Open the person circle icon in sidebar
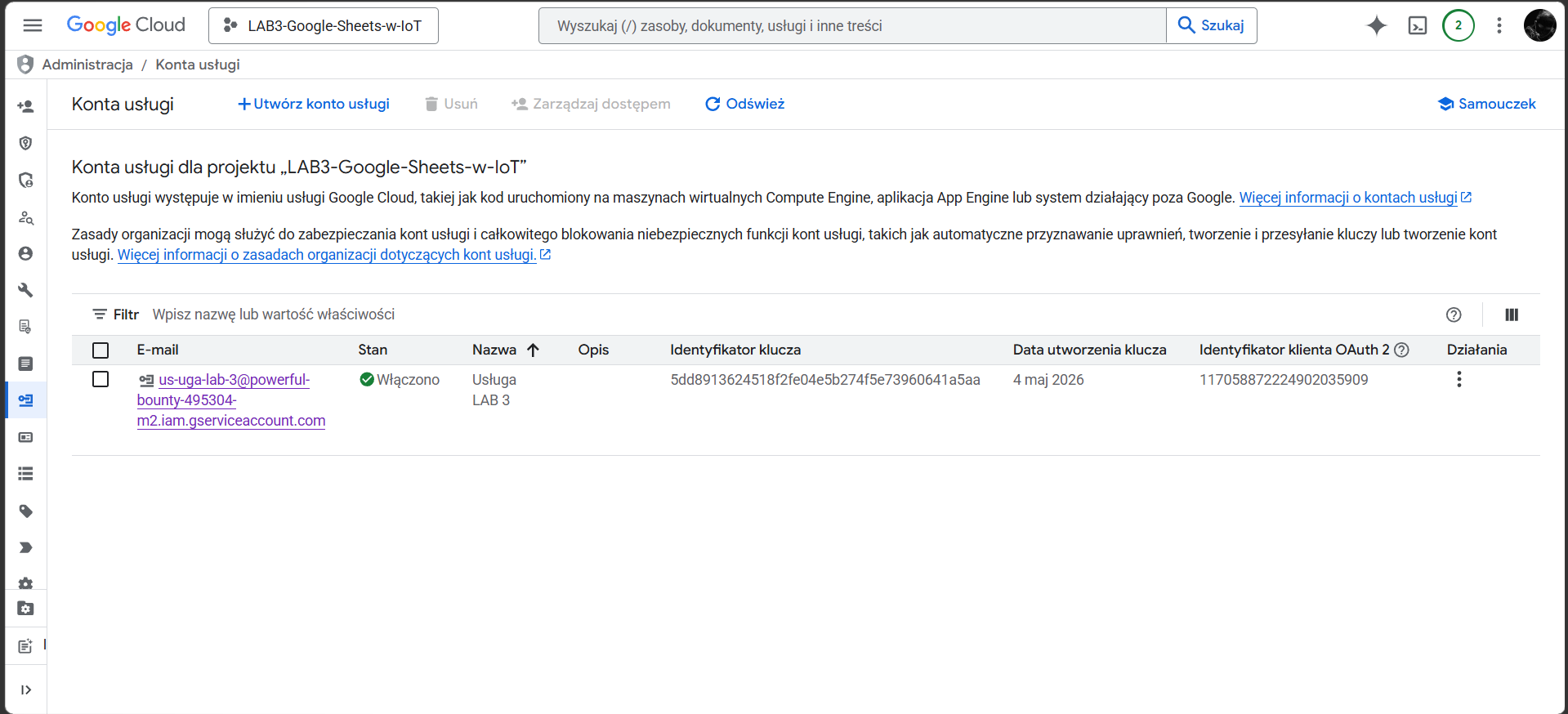Viewport: 1568px width, 714px height. tap(25, 254)
